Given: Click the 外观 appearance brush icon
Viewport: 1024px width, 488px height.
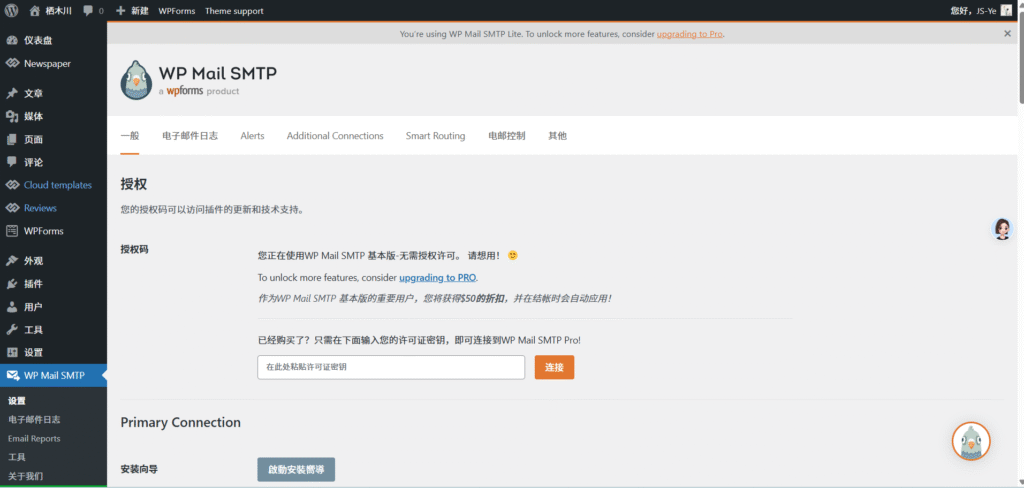Looking at the screenshot, I should (x=12, y=261).
